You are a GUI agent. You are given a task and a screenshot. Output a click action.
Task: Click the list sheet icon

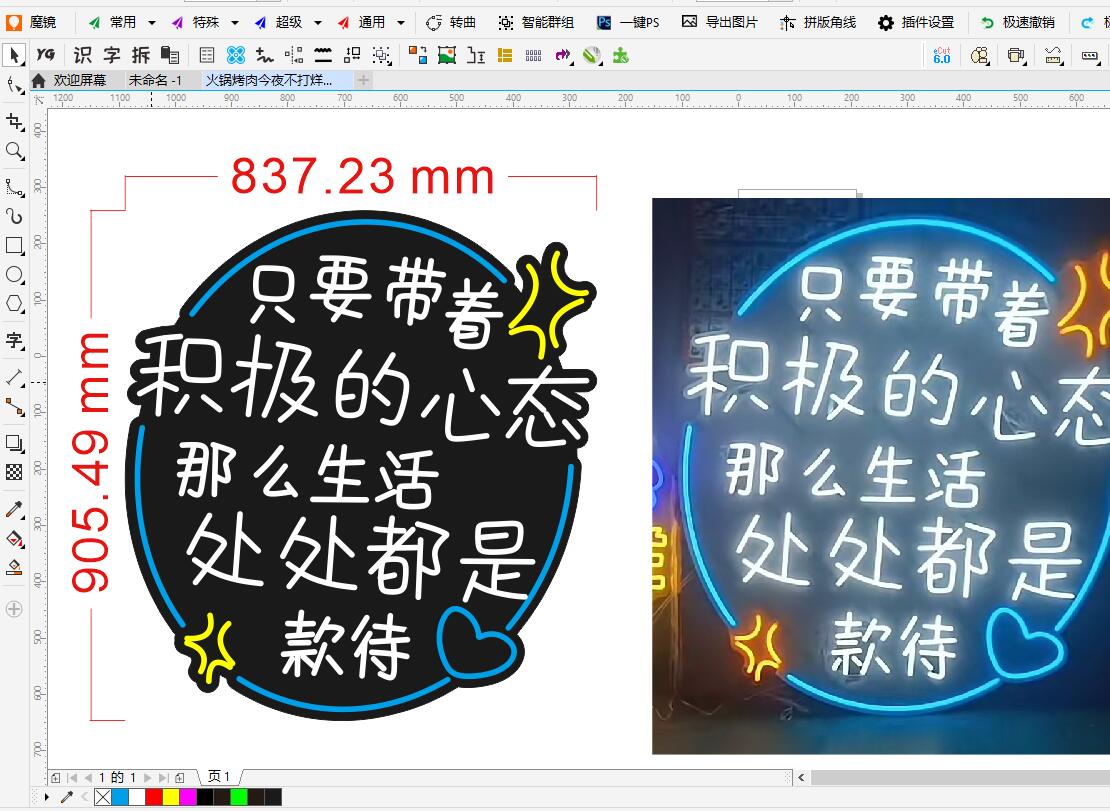(x=207, y=55)
